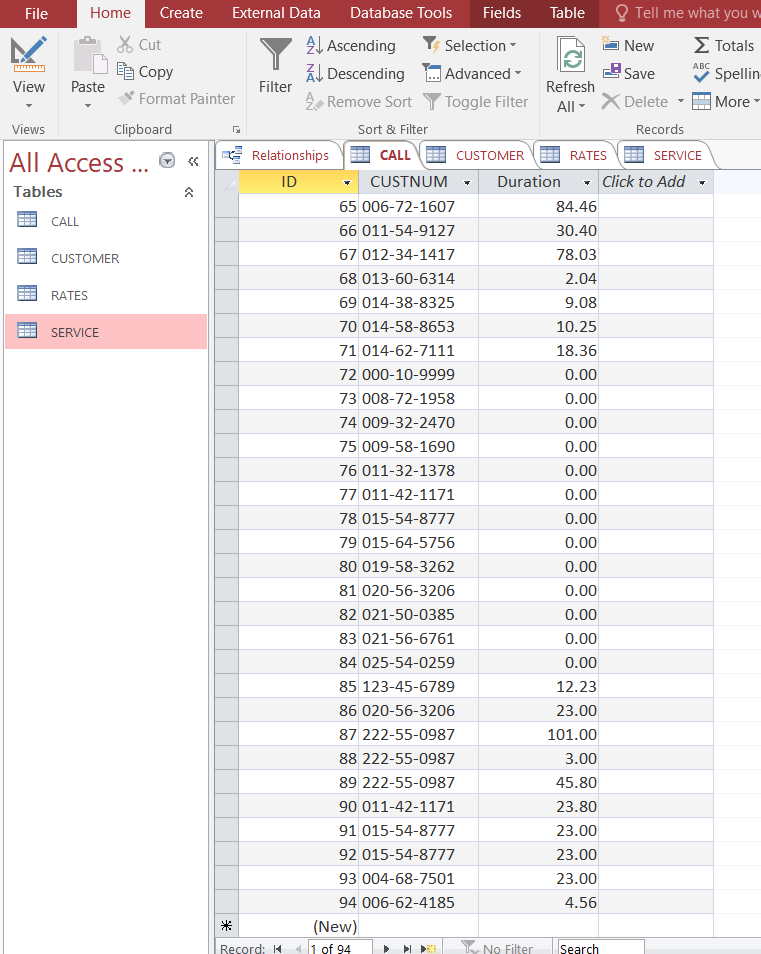Open the Delete record dropdown arrow
Viewport: 761px width, 954px height.
681,101
